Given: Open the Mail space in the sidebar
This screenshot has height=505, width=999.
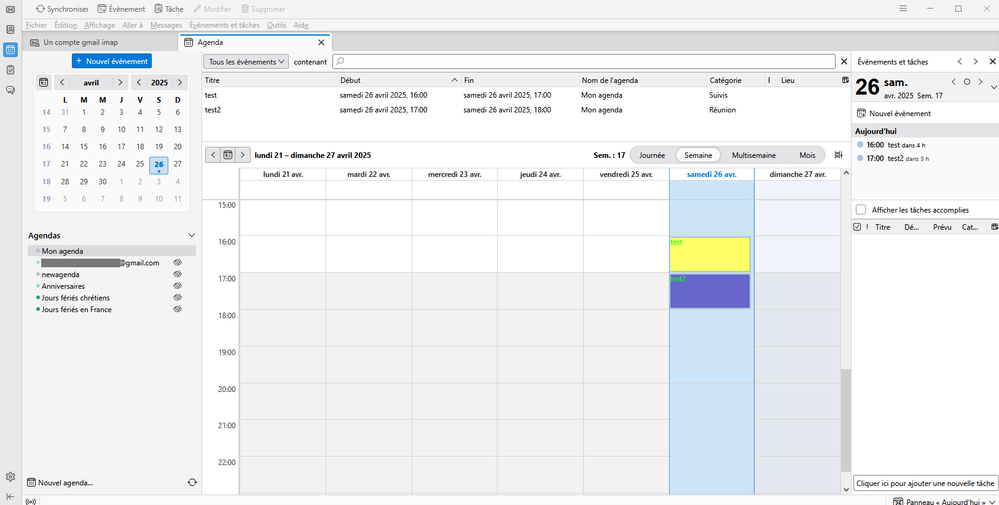Looking at the screenshot, I should point(10,11).
